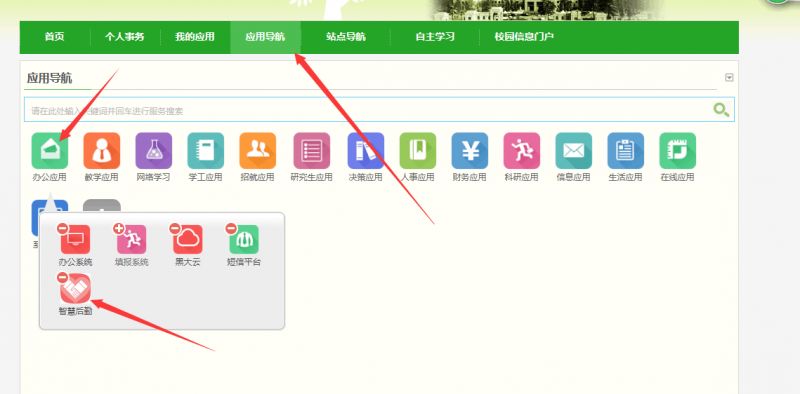Open the 站点导航 tab
Viewport: 800px width, 394px height.
click(346, 37)
